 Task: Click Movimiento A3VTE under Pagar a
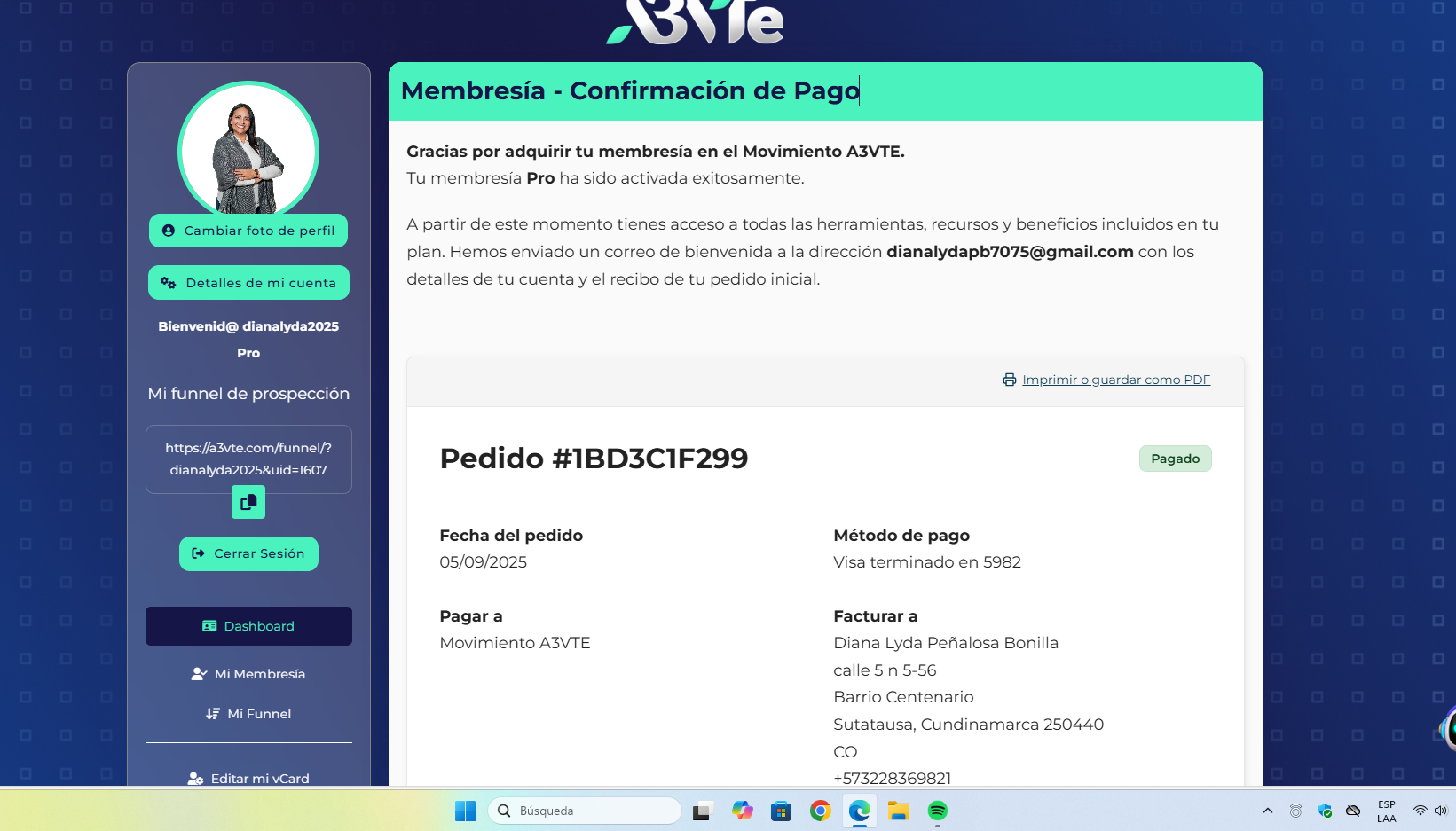tap(515, 643)
